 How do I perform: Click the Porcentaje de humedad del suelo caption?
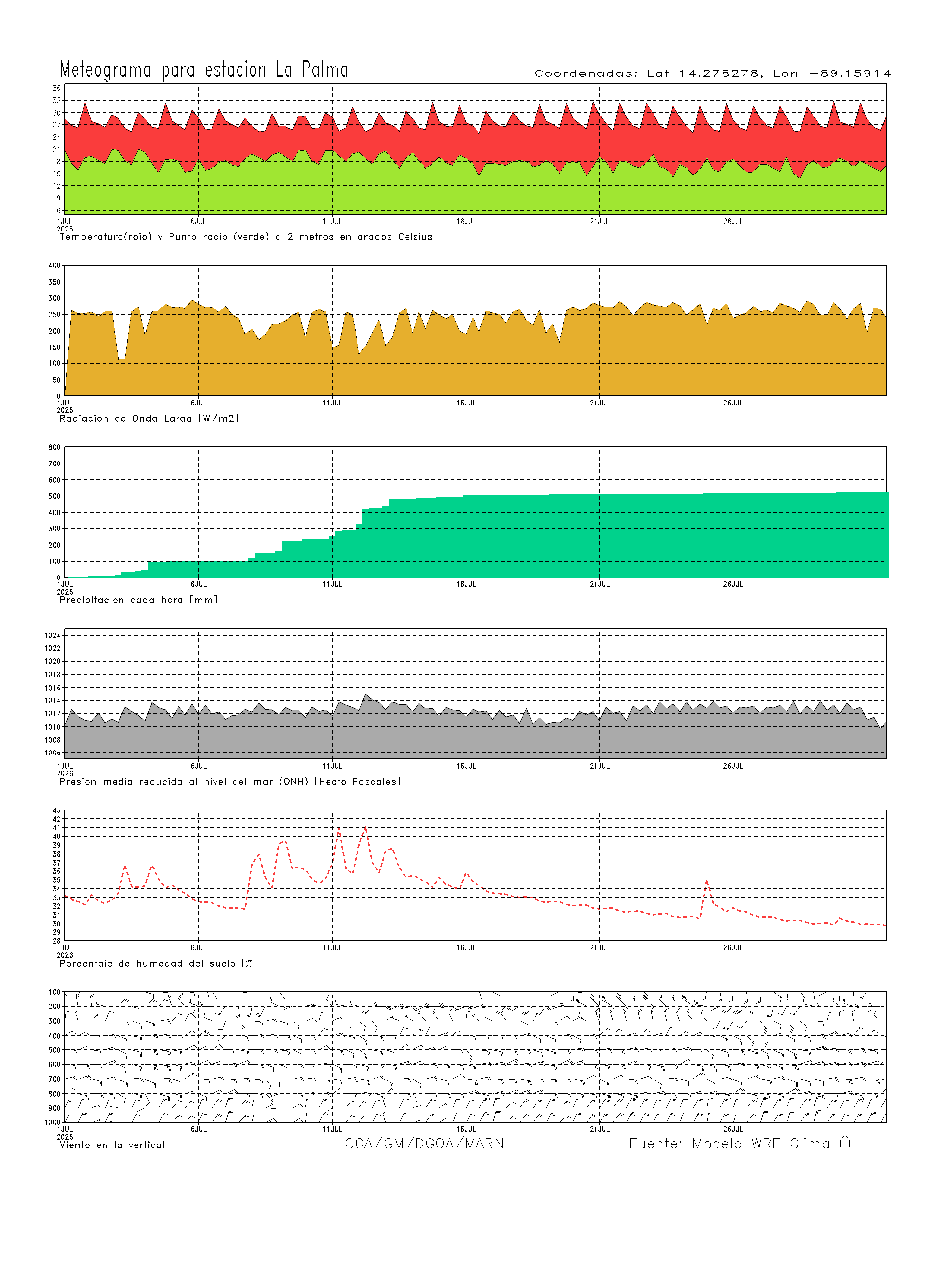158,963
